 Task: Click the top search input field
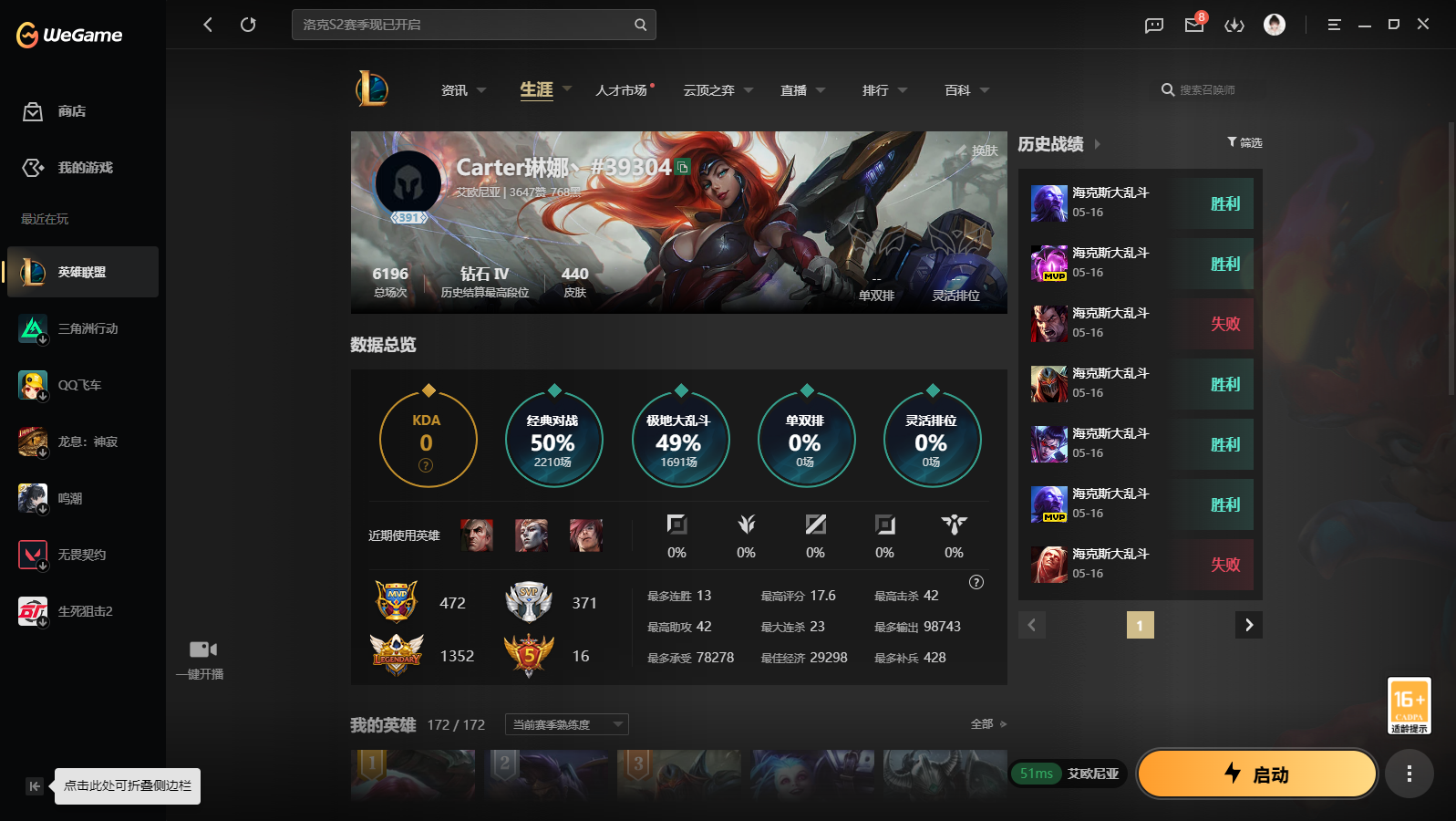pos(474,25)
